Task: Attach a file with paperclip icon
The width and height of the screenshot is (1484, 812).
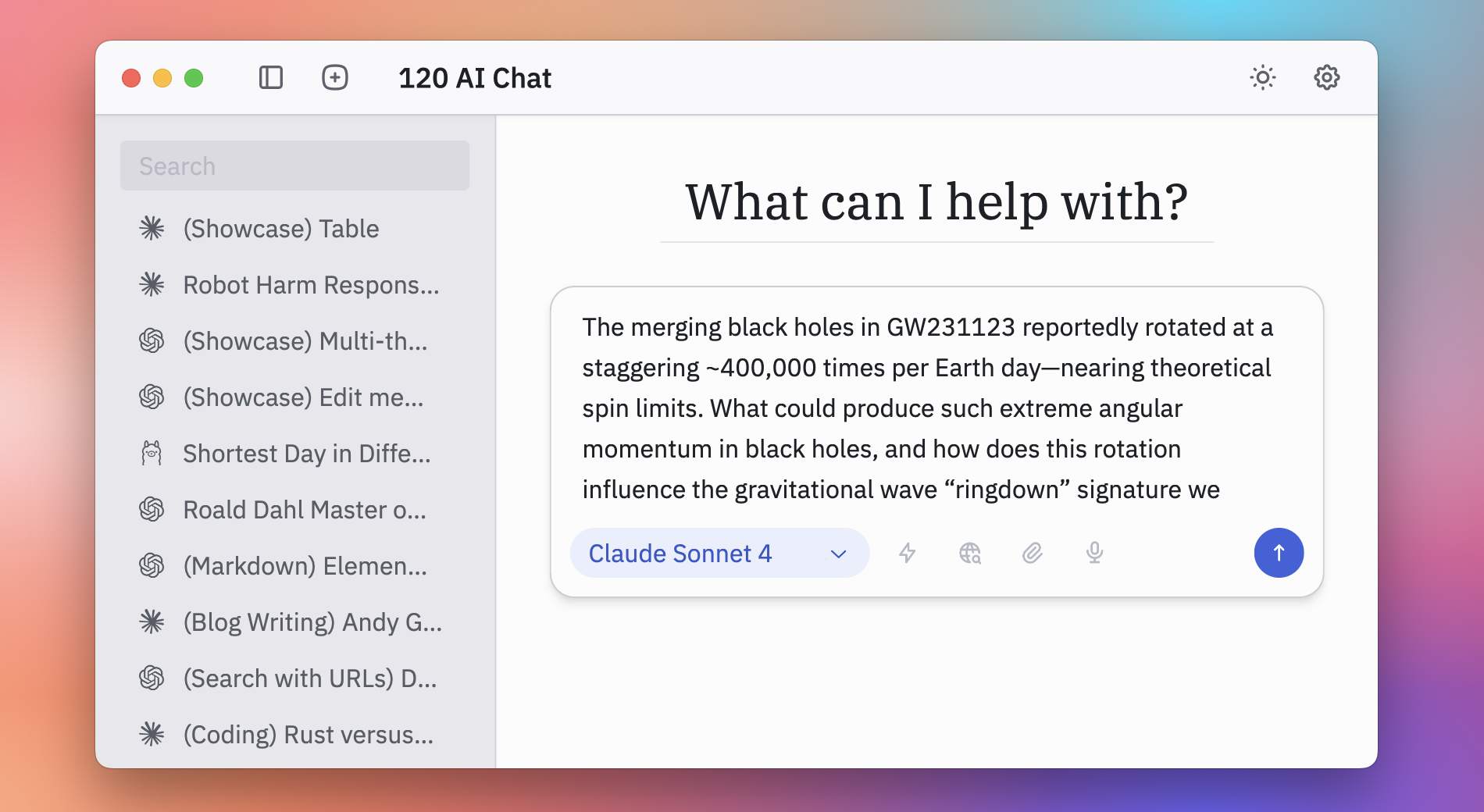Action: click(1032, 554)
